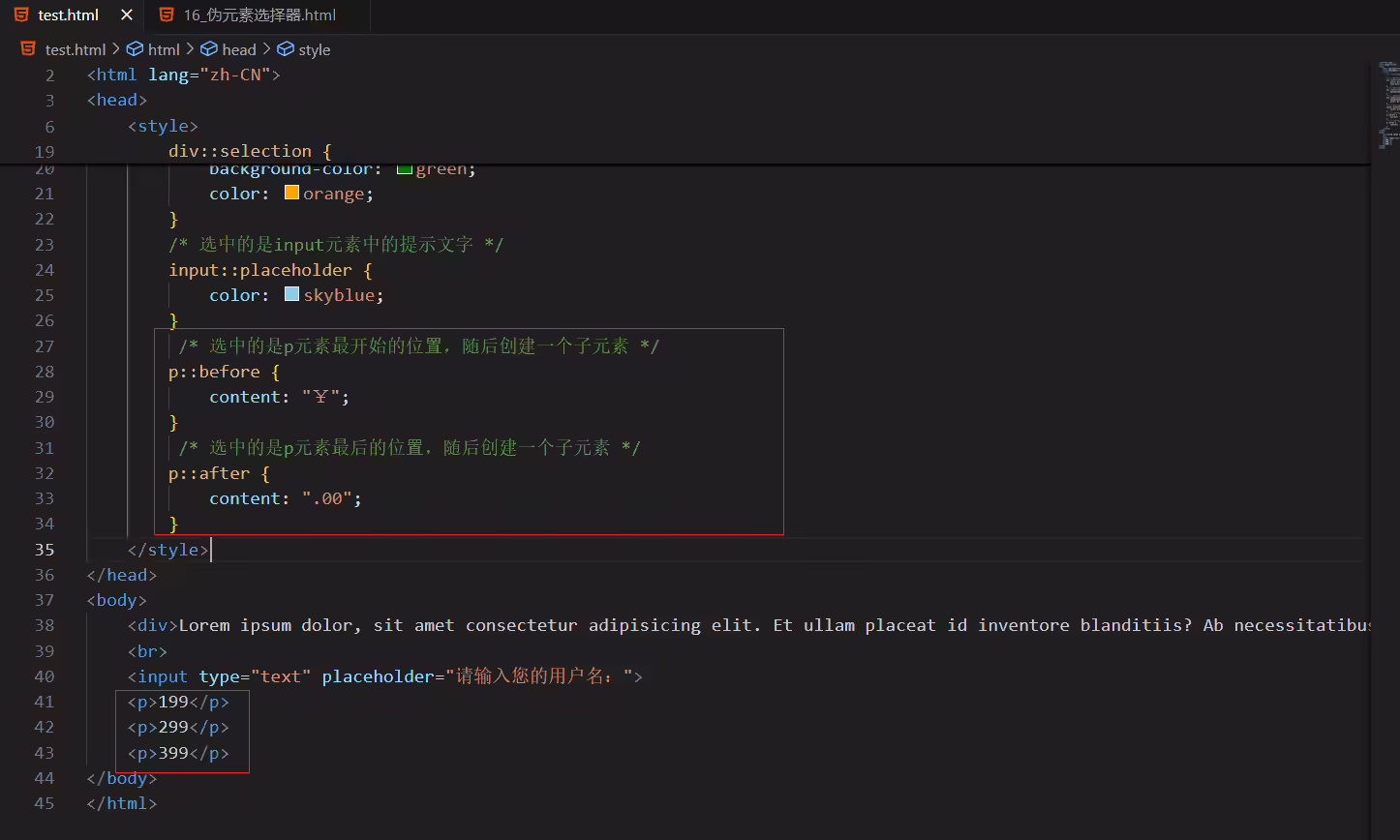1400x840 pixels.
Task: Open the style breadcrumb dropdown
Action: 315,49
